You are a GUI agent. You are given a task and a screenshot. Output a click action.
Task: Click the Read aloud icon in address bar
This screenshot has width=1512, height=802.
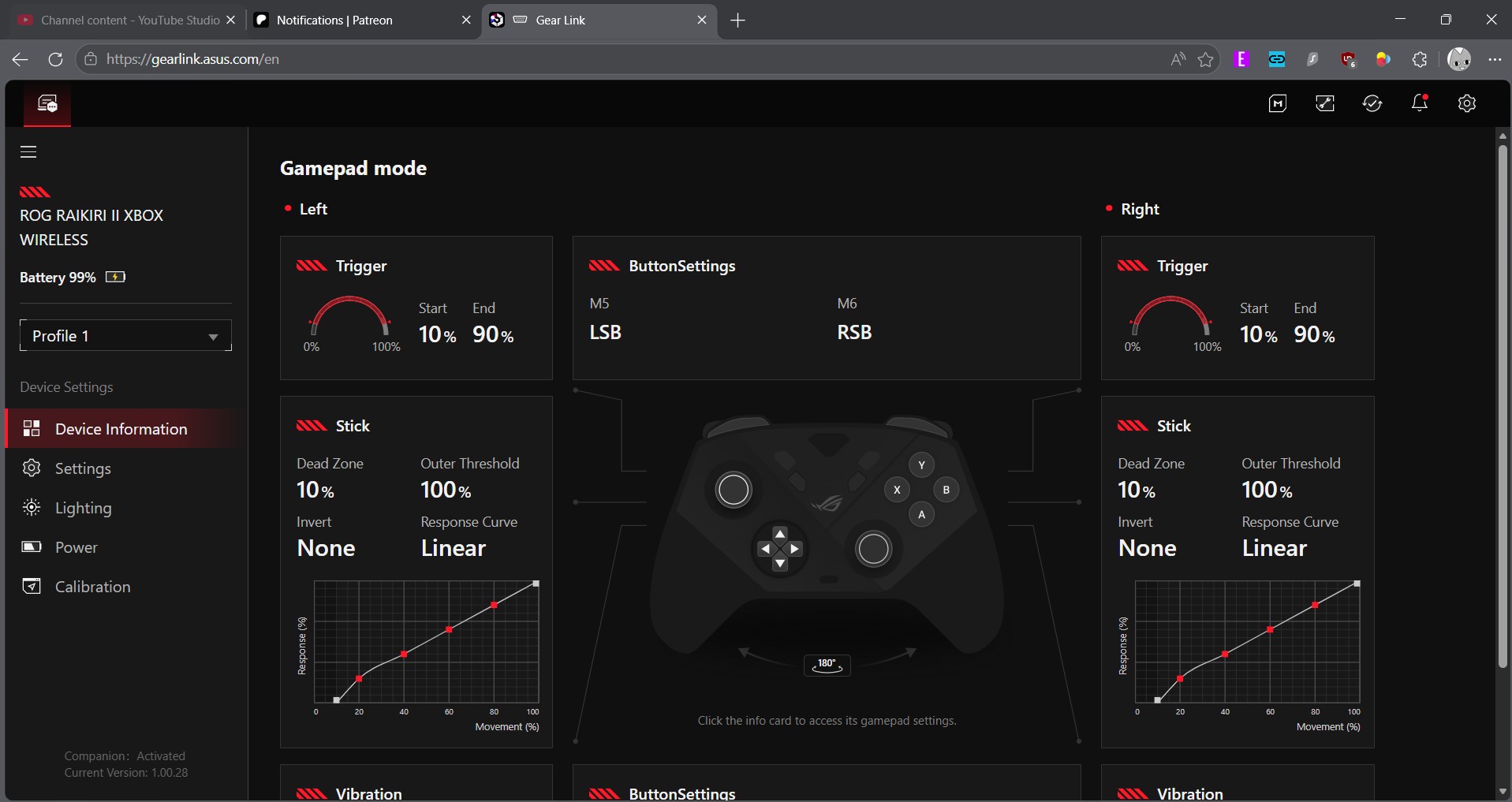(x=1178, y=59)
